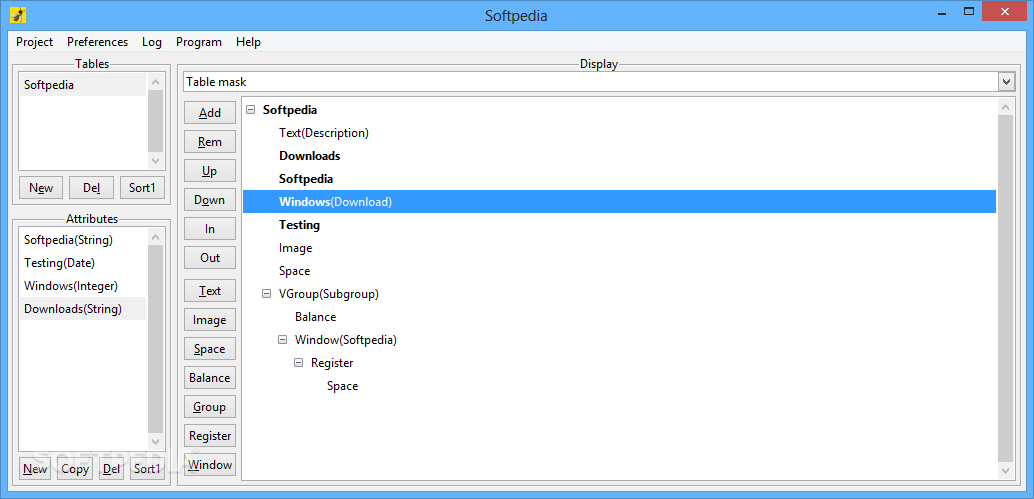Click up arrow of Attributes scrollbar

click(155, 237)
